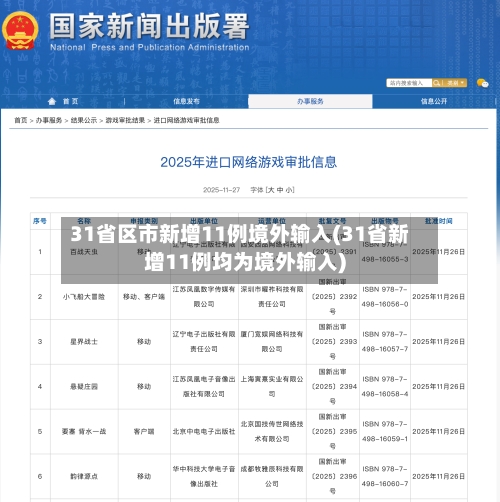Set font size to 大

[x=271, y=190]
